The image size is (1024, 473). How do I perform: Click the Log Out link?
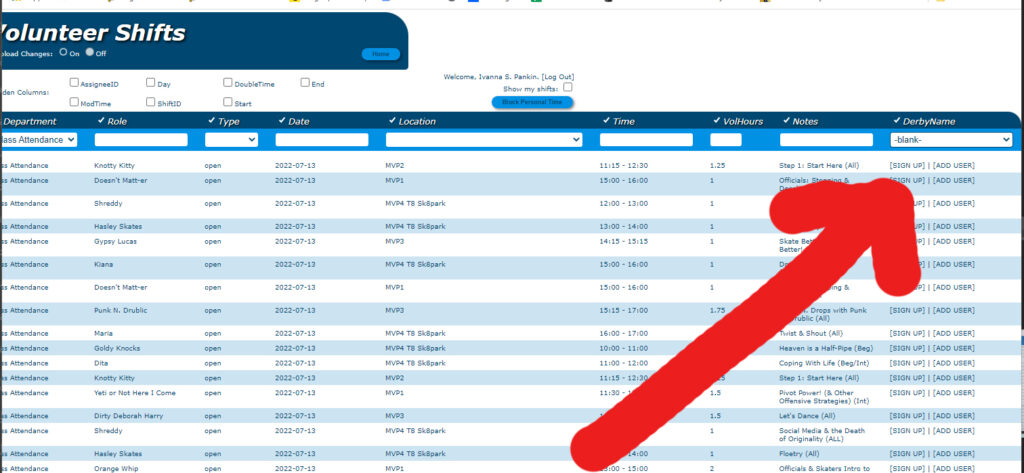[558, 77]
